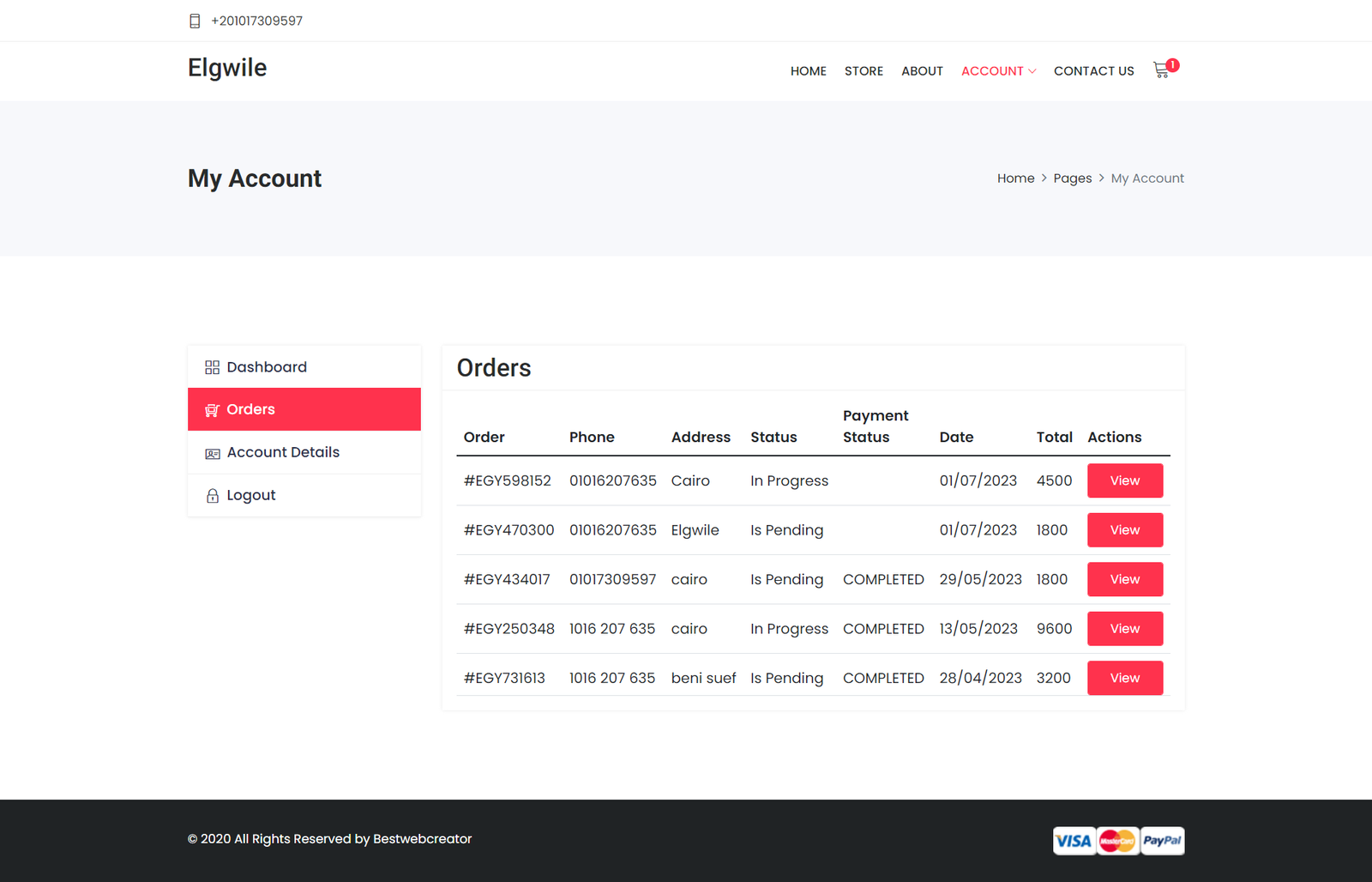This screenshot has height=882, width=1372.
Task: Click the Logout lock icon
Action: click(x=212, y=496)
